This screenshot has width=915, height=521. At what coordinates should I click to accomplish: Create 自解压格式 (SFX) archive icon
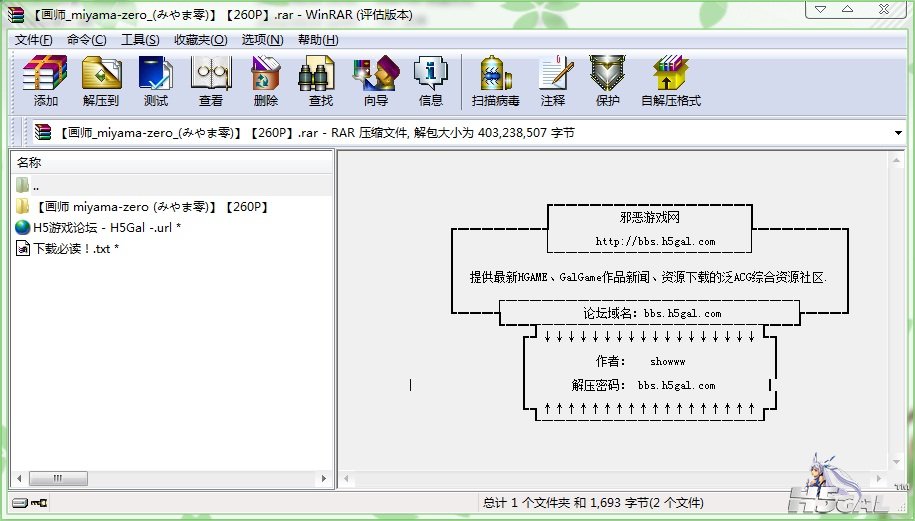coord(671,81)
